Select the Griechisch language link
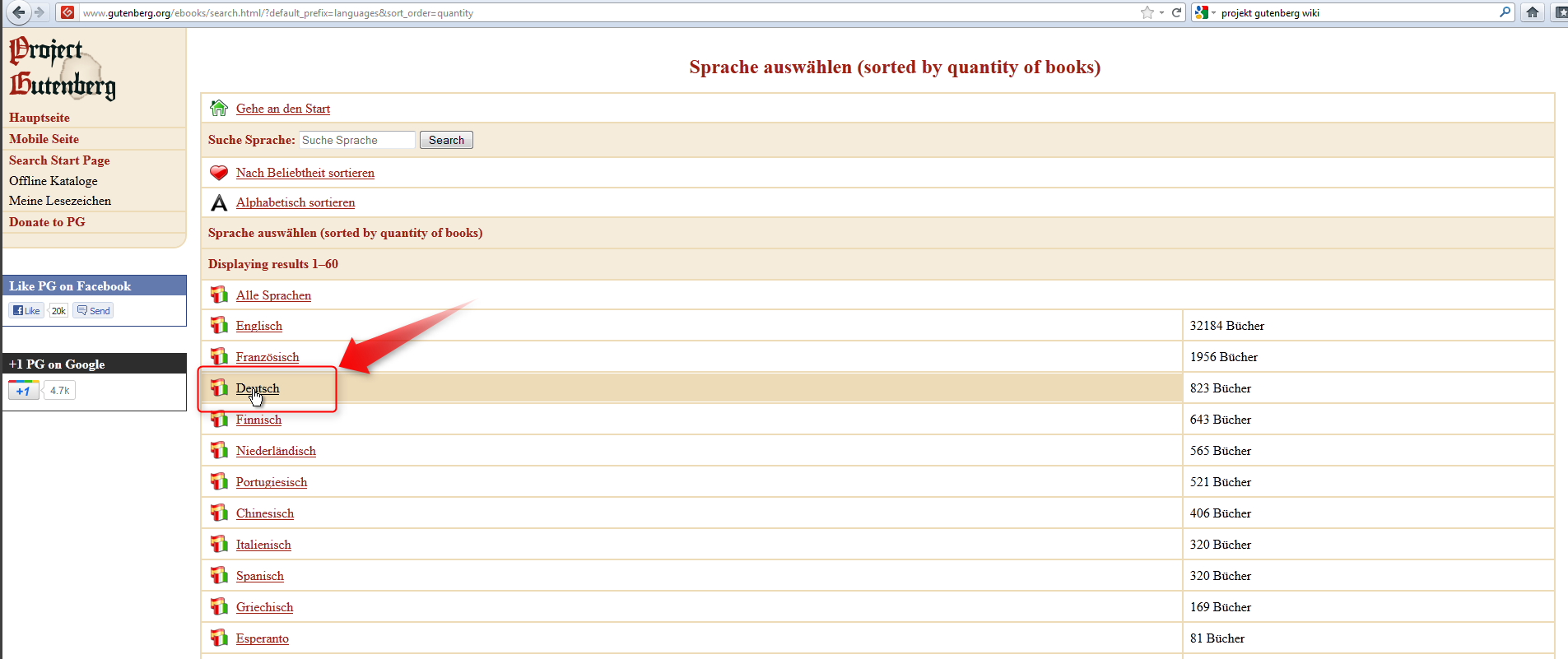The width and height of the screenshot is (1568, 659). pyautogui.click(x=264, y=607)
